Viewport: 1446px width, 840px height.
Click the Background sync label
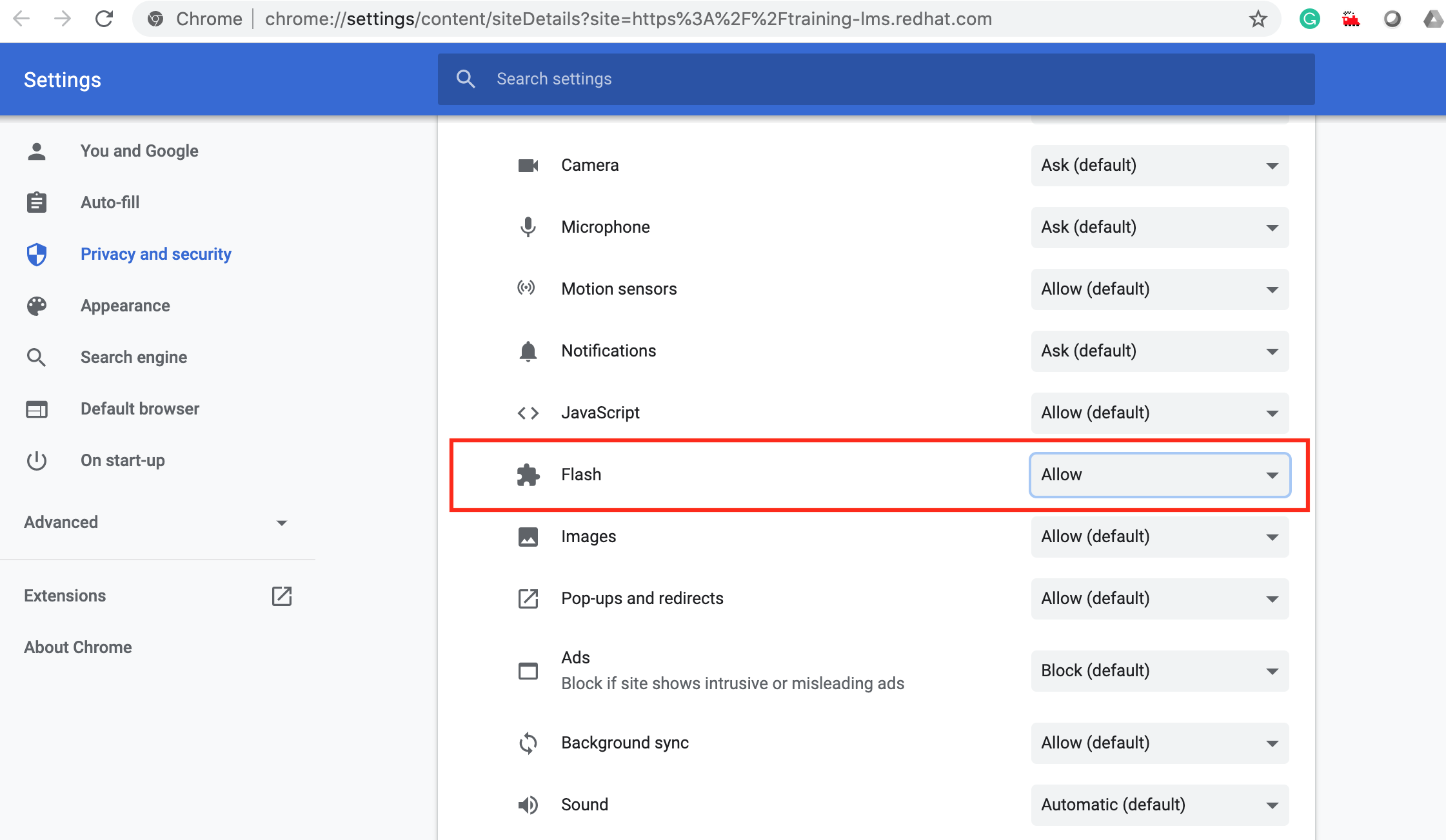tap(625, 743)
